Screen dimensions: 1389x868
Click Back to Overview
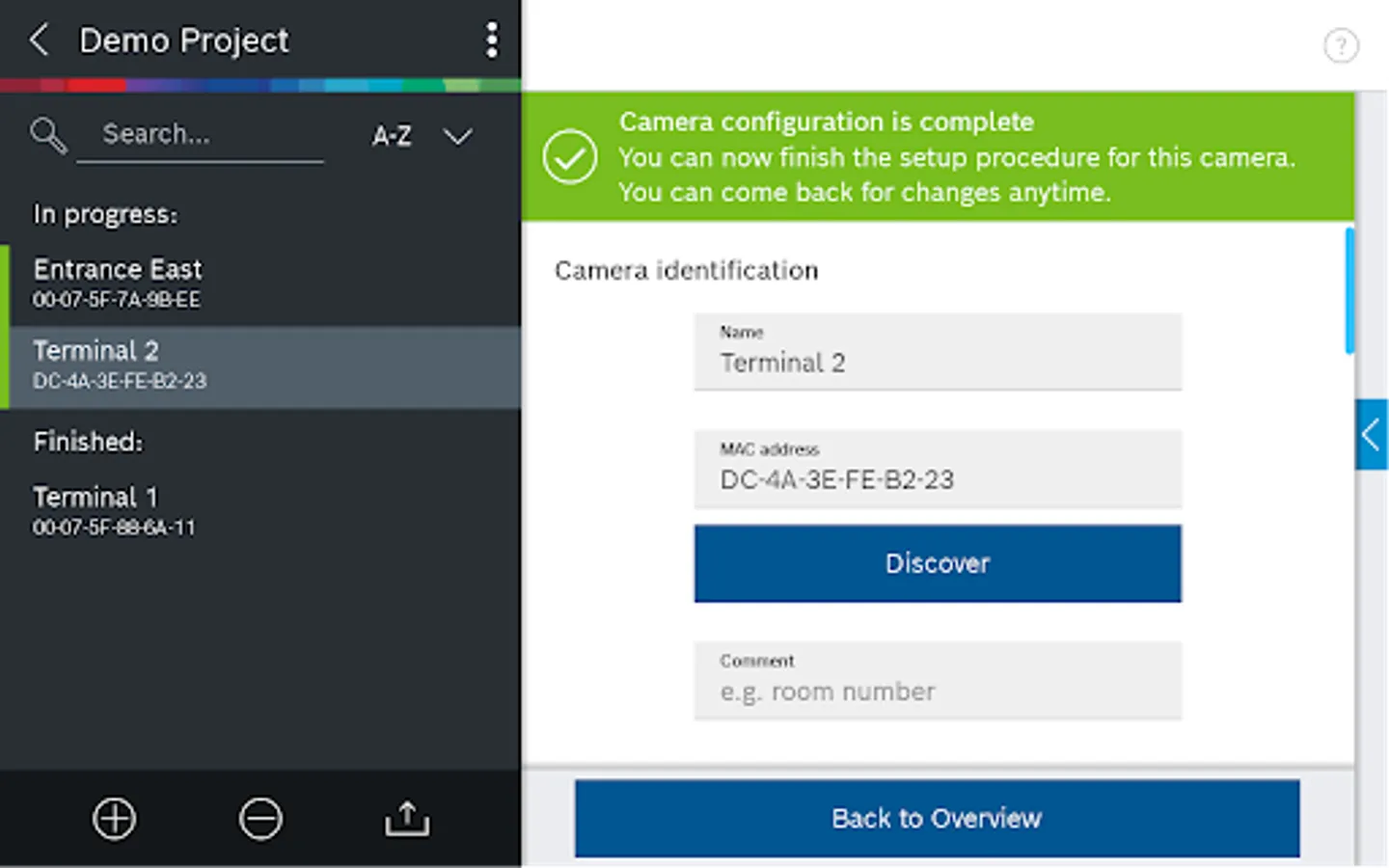point(937,819)
